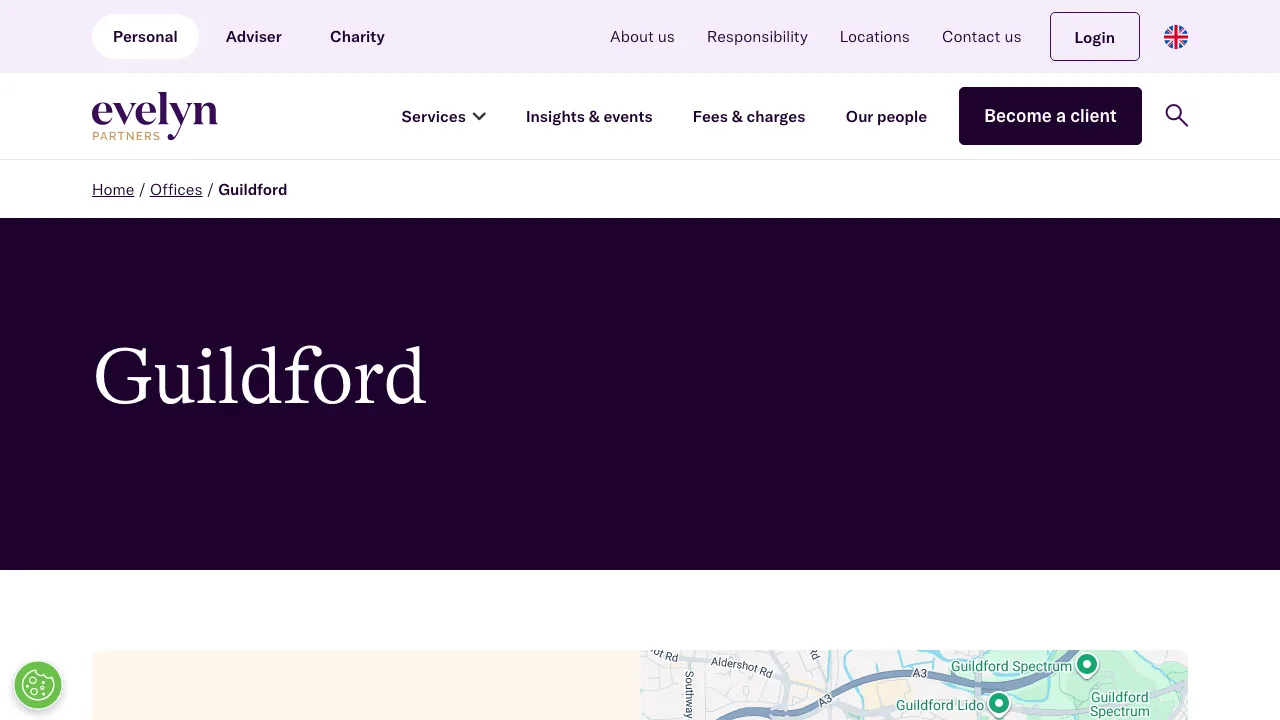
Task: Open the Our people page
Action: (x=886, y=116)
